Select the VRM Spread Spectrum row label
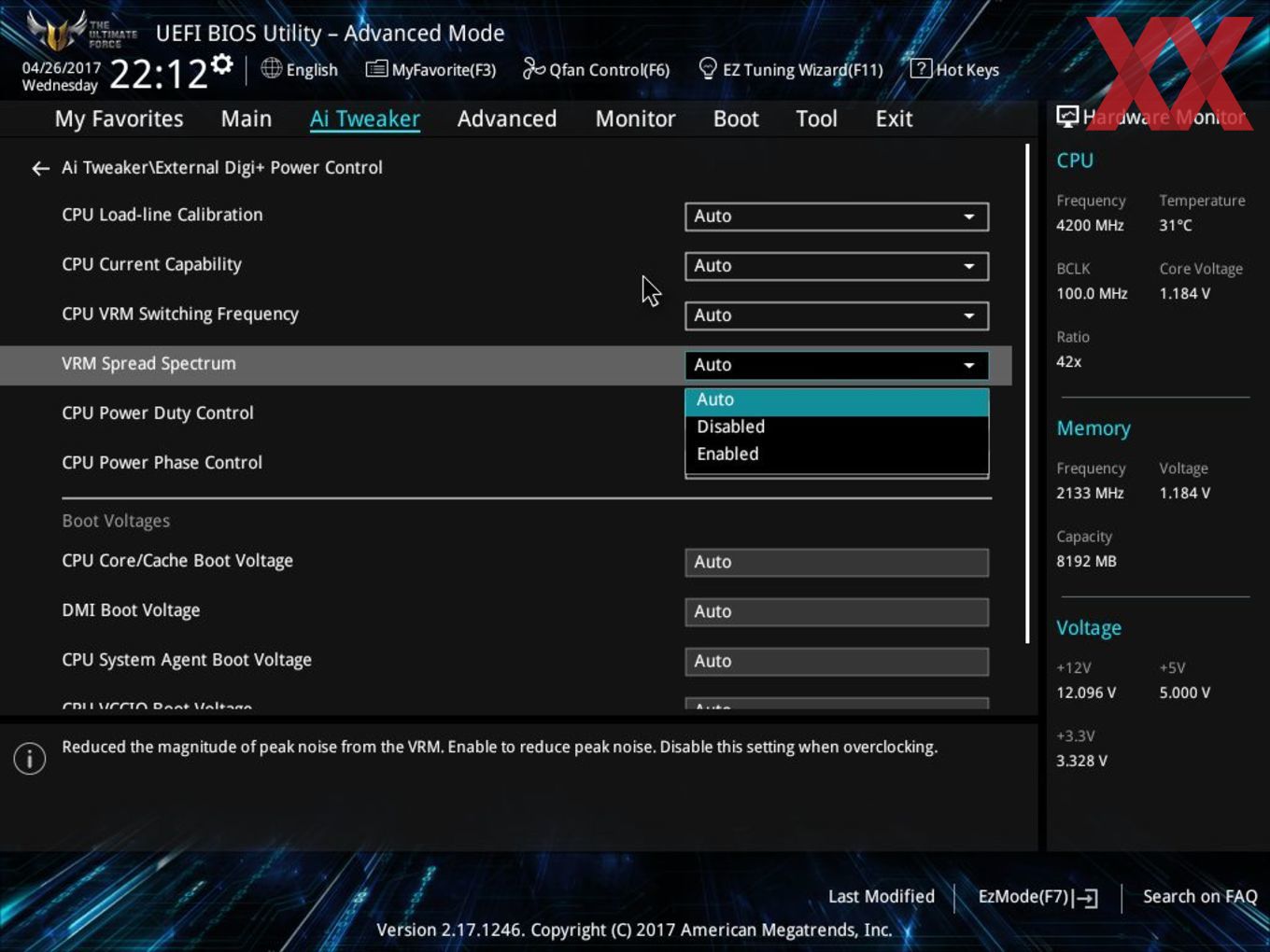This screenshot has height=952, width=1270. click(x=148, y=364)
